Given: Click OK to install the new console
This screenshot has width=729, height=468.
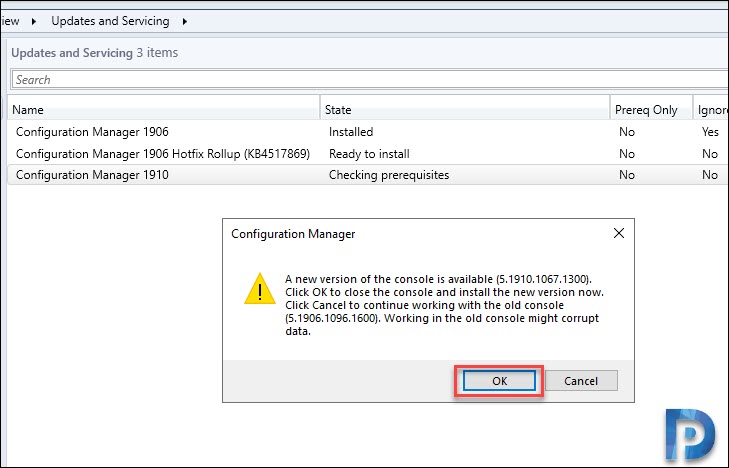Looking at the screenshot, I should 499,381.
